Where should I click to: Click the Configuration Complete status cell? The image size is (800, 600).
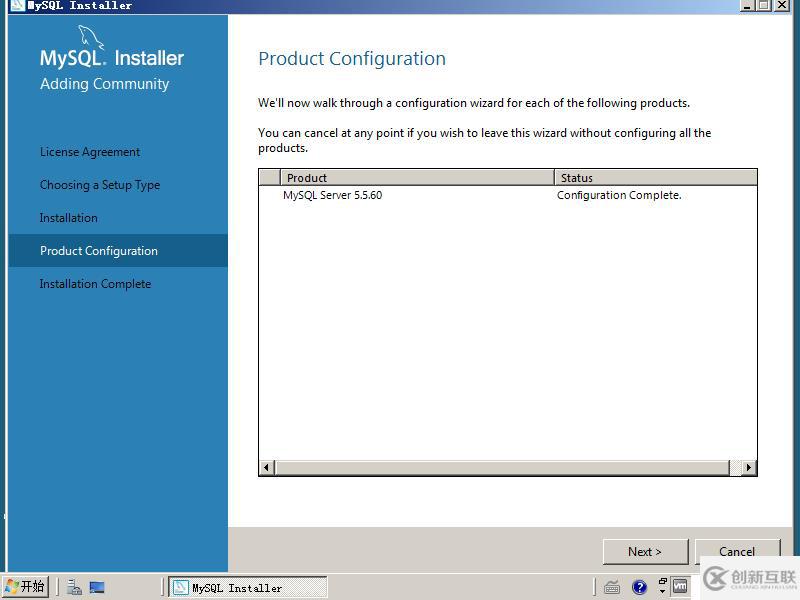tap(619, 195)
